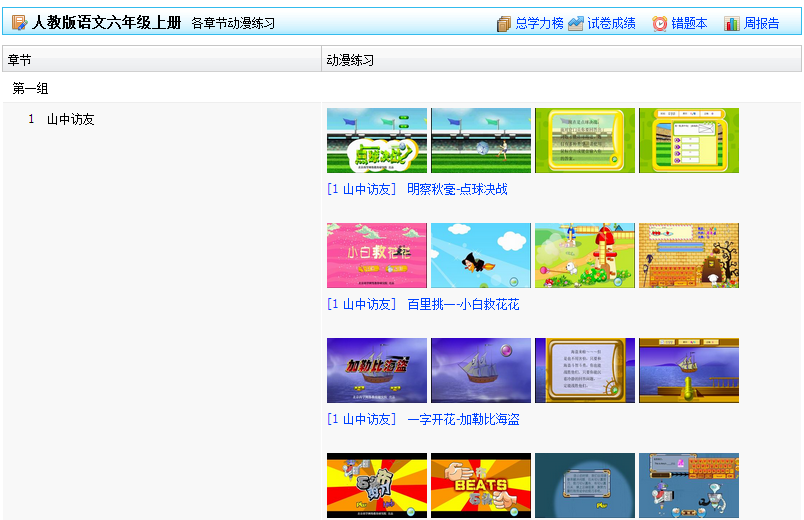This screenshot has height=520, width=804.
Task: Click the 错题本 icon
Action: point(660,24)
